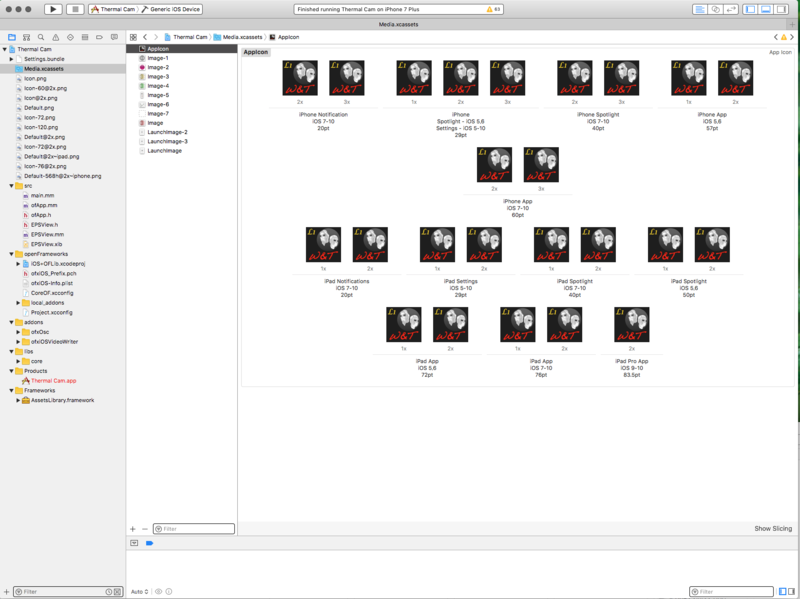
Task: Show the Debug navigator
Action: [x=85, y=37]
